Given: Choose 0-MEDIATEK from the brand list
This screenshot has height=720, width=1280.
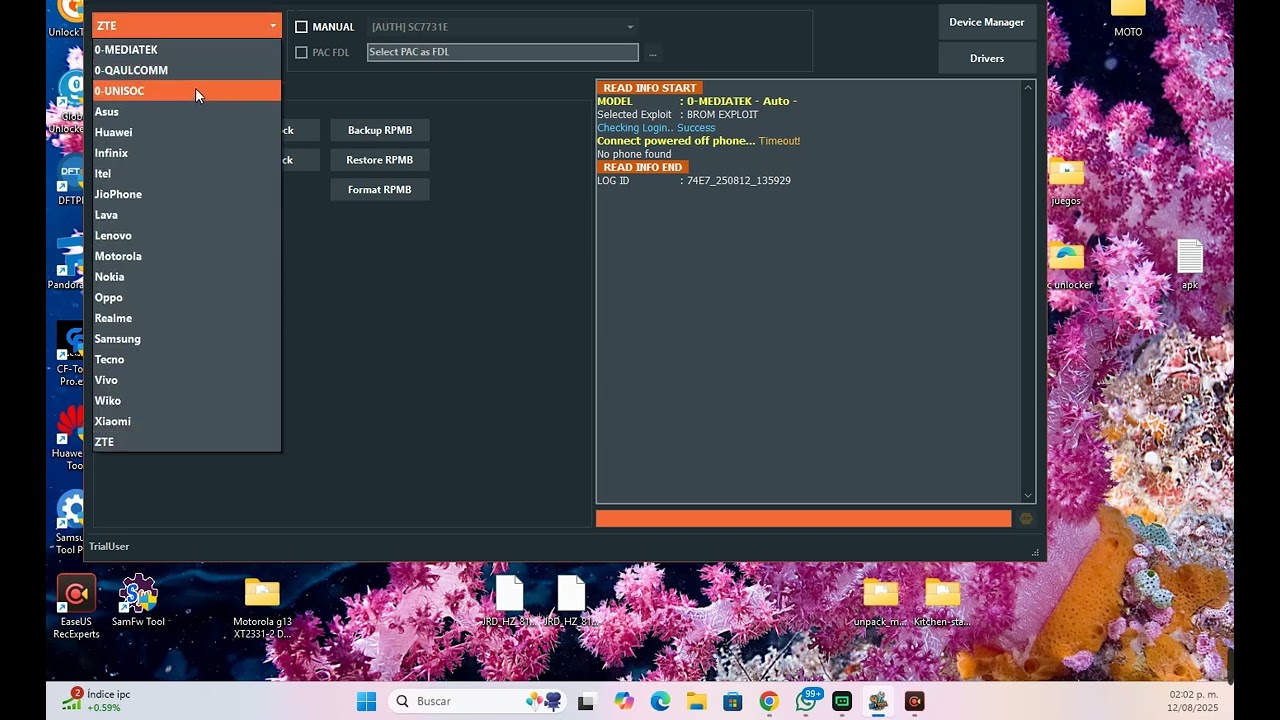Looking at the screenshot, I should (x=186, y=49).
